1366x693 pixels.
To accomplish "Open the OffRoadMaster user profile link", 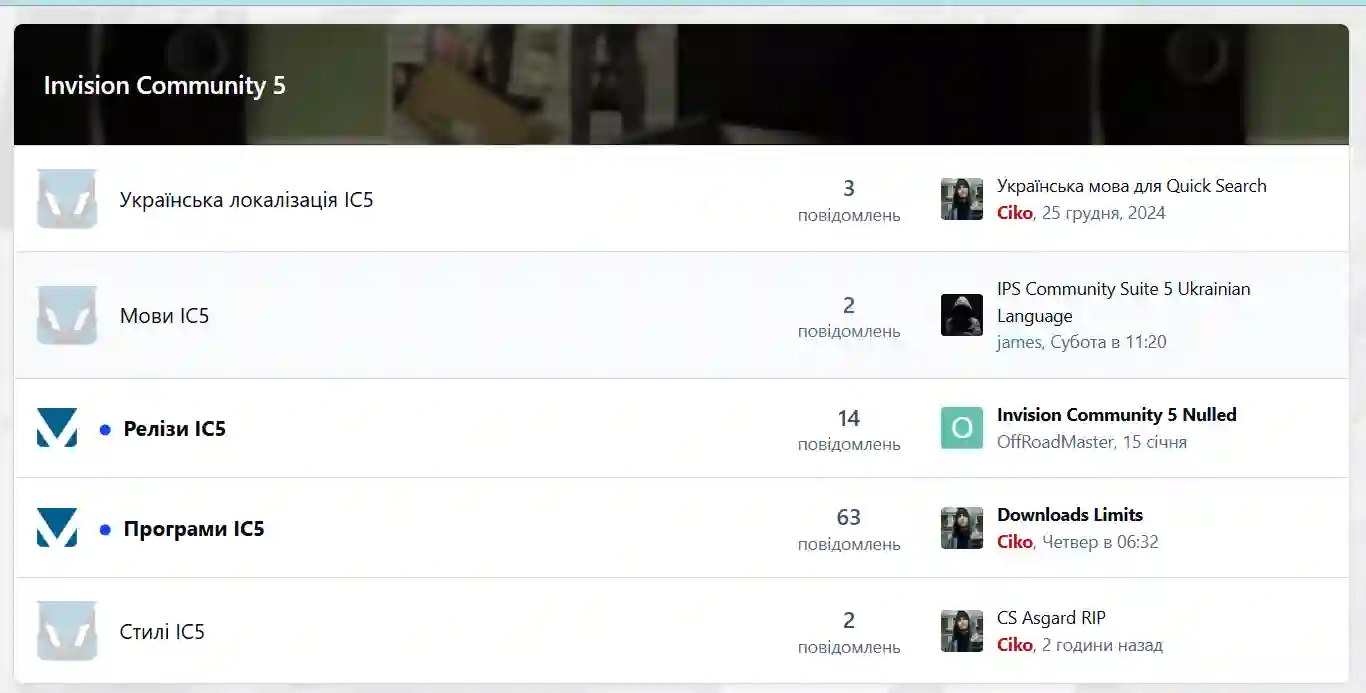I will [x=1055, y=442].
